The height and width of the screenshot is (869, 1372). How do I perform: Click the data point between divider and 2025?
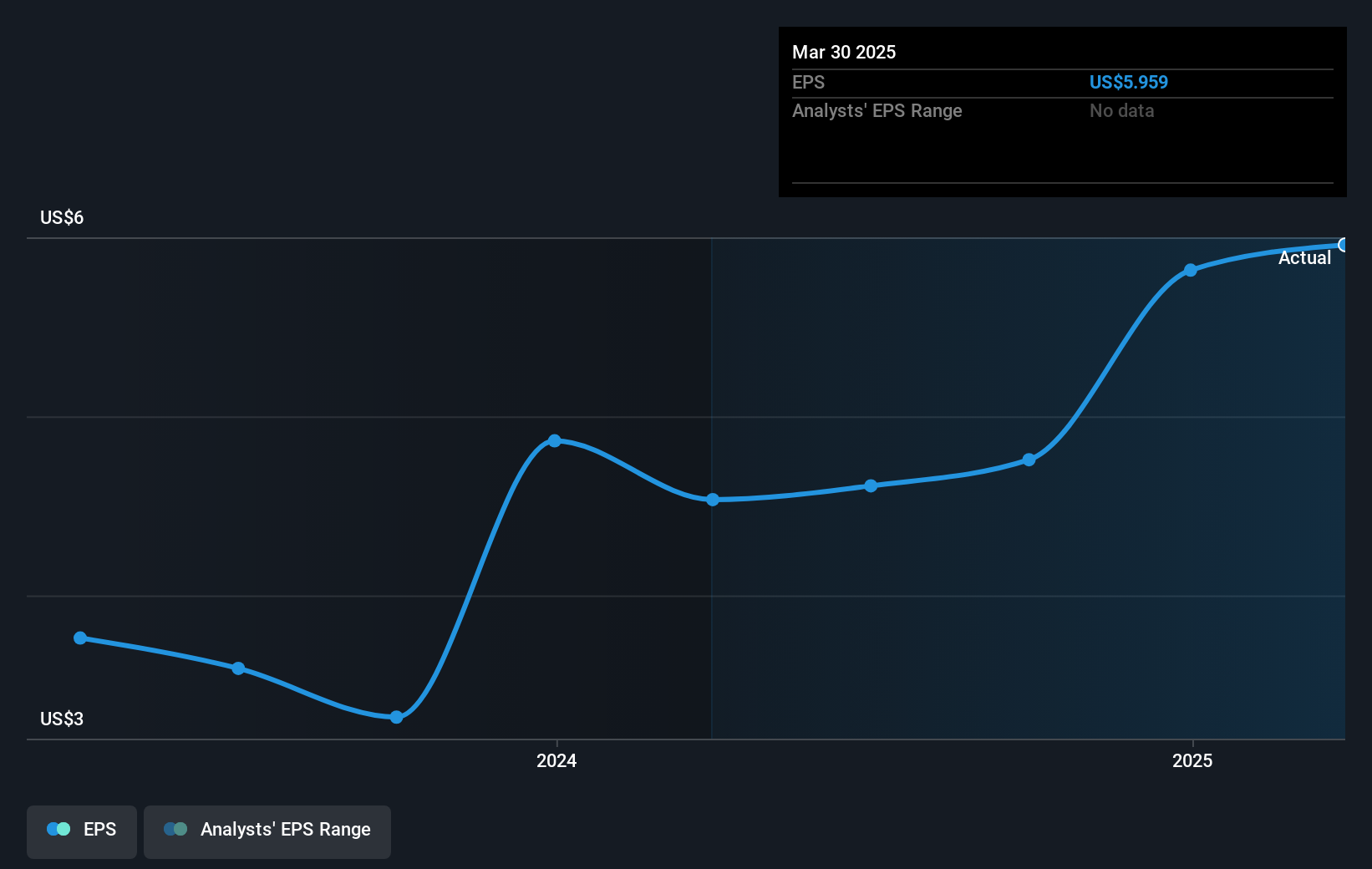871,485
